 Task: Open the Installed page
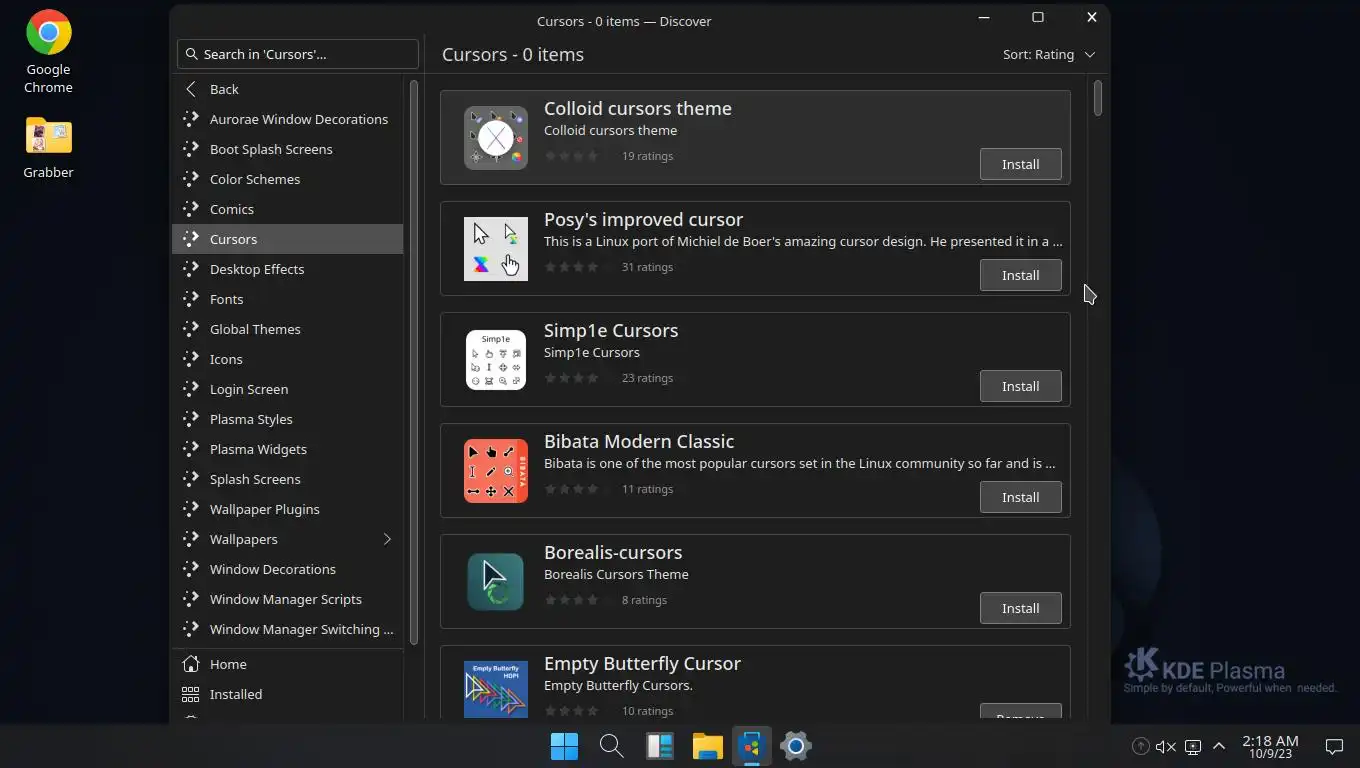coord(288,694)
